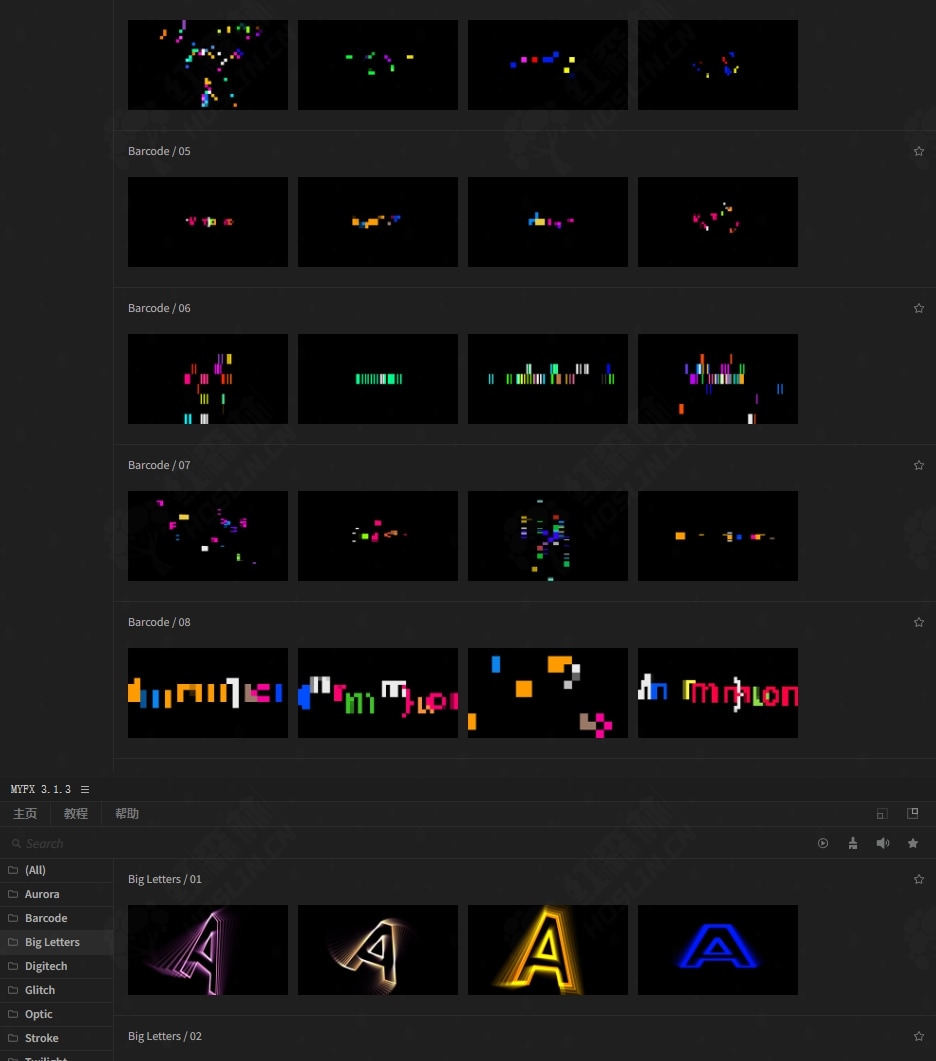The width and height of the screenshot is (936, 1061).
Task: Select the Barcode category
Action: (x=57, y=918)
